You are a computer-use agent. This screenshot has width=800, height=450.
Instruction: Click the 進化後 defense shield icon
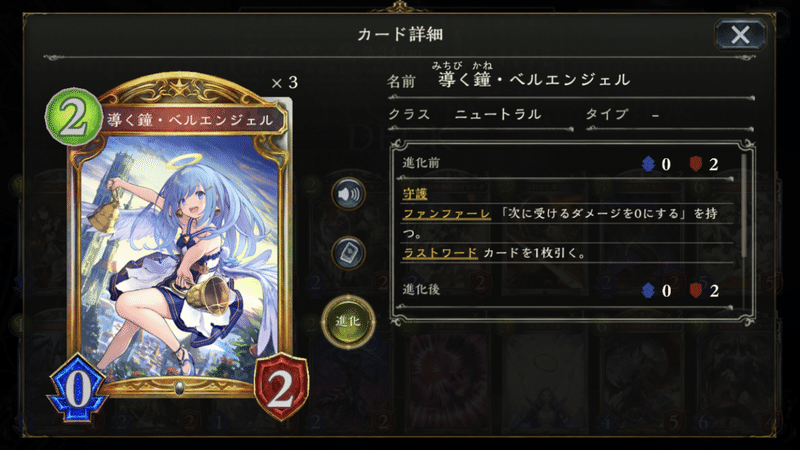pos(695,290)
